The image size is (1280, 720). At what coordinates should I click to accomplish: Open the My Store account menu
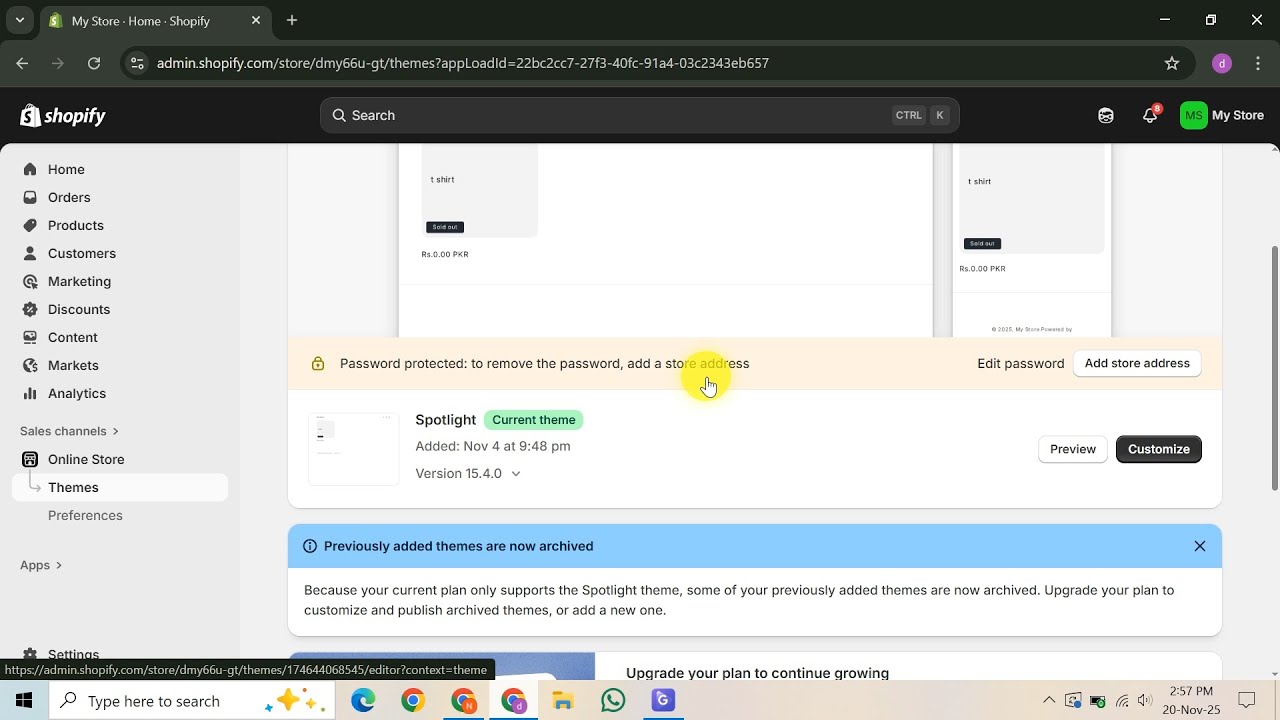pyautogui.click(x=1222, y=115)
